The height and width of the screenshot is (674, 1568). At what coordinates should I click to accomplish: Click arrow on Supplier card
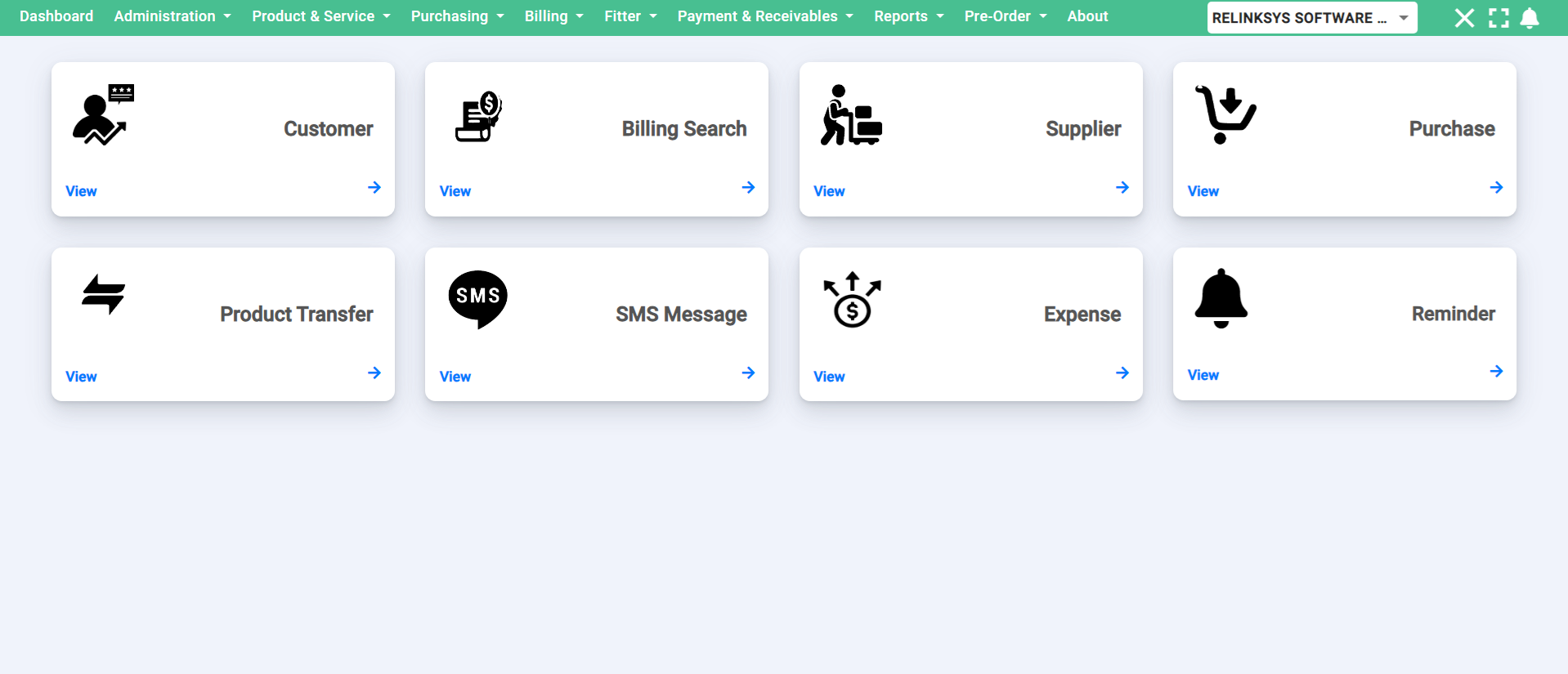click(1122, 187)
